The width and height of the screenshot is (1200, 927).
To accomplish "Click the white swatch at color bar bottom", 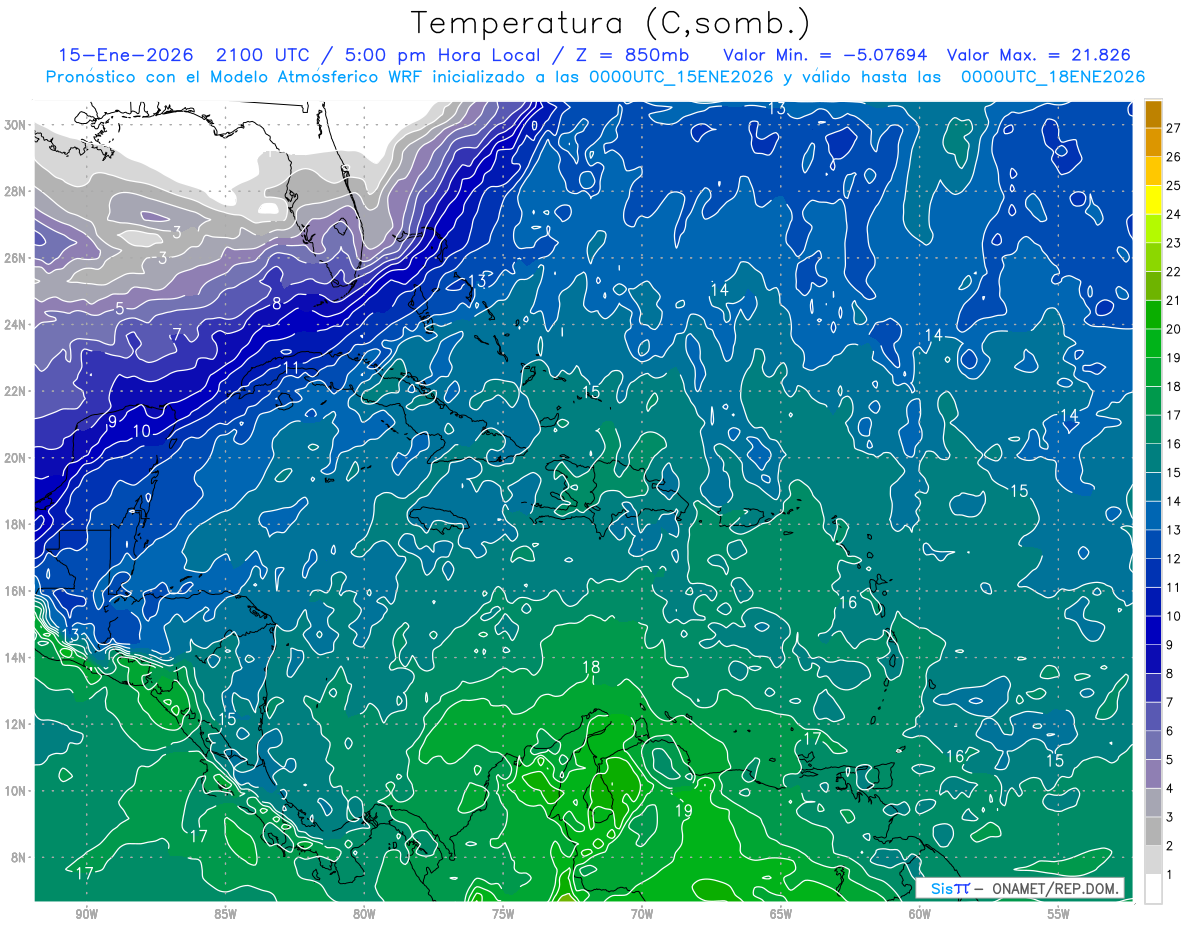I will (x=1153, y=888).
